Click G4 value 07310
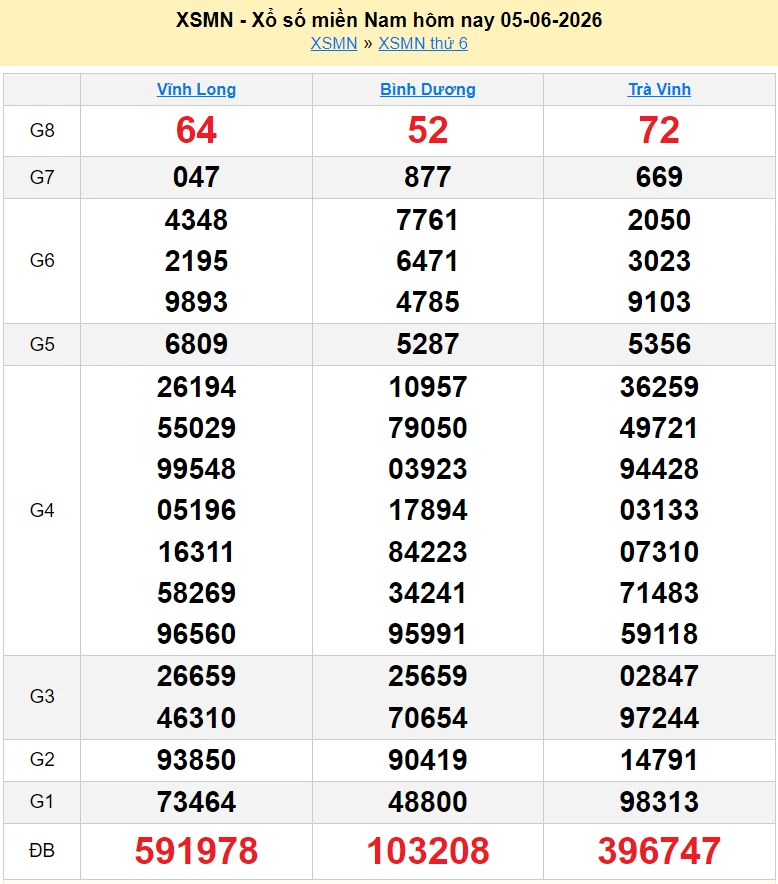 (660, 552)
